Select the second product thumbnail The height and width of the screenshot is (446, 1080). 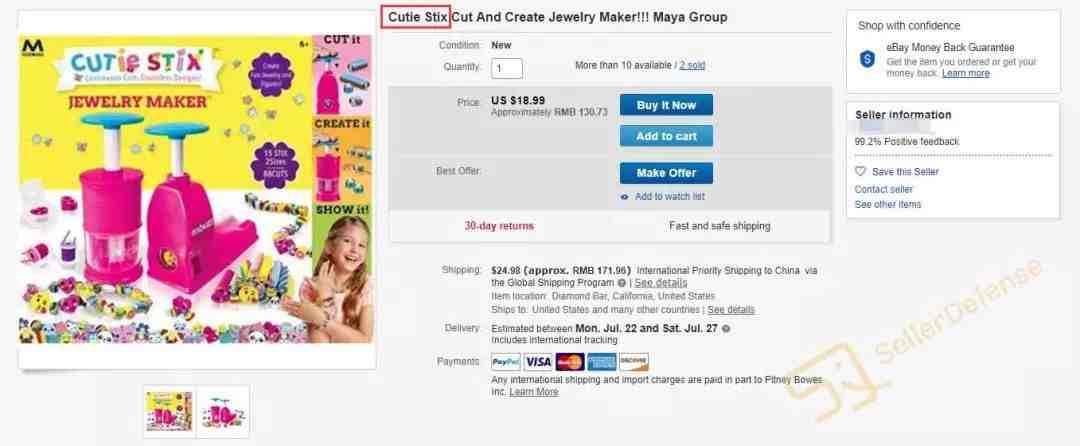(x=223, y=412)
